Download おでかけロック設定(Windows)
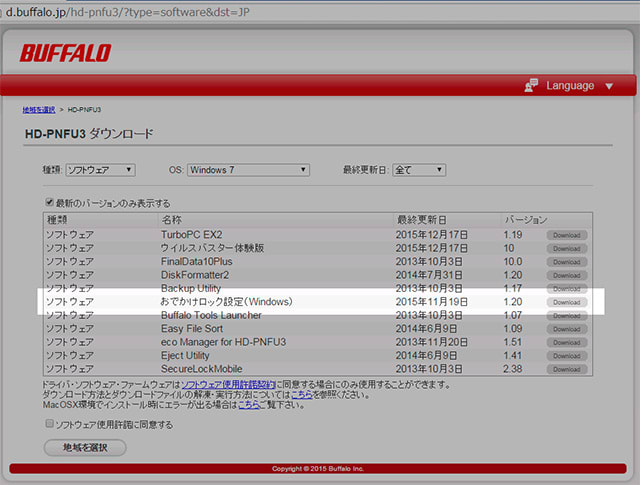 click(567, 302)
